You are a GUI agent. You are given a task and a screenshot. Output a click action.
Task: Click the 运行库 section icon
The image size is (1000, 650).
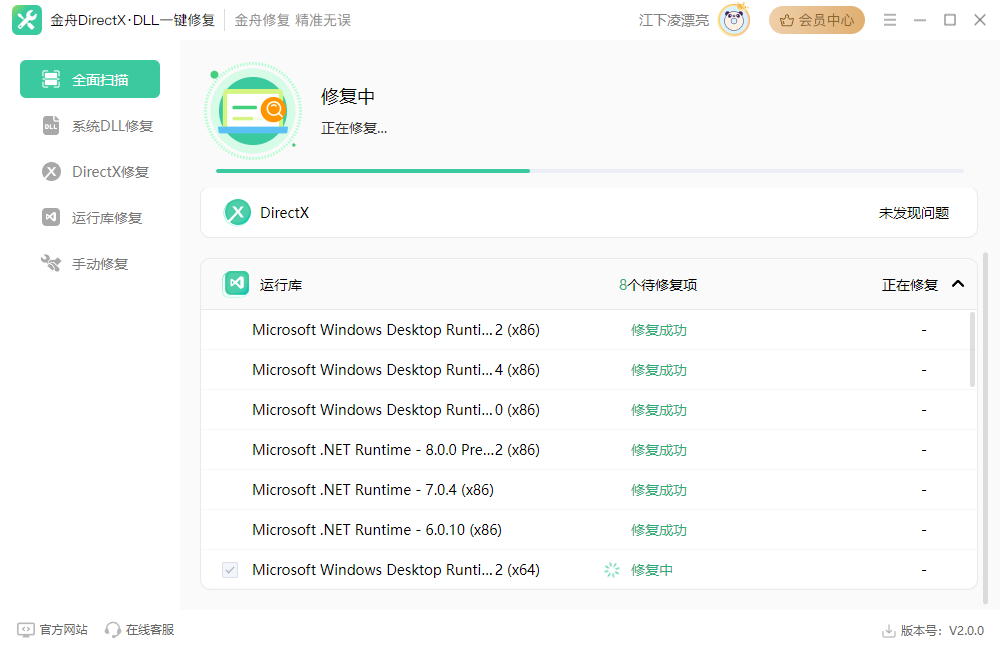[x=236, y=283]
